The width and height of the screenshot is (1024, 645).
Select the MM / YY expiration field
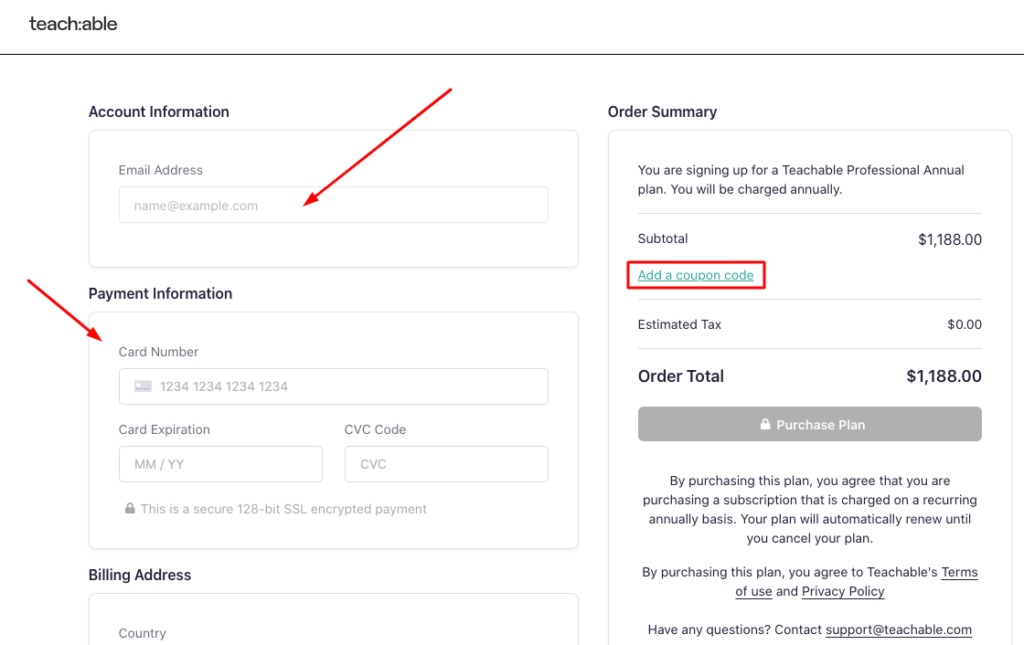click(x=220, y=464)
